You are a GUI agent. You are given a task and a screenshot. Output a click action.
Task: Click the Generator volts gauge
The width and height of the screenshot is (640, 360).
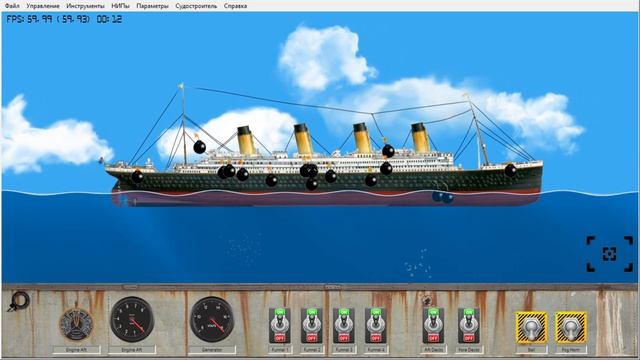212,319
